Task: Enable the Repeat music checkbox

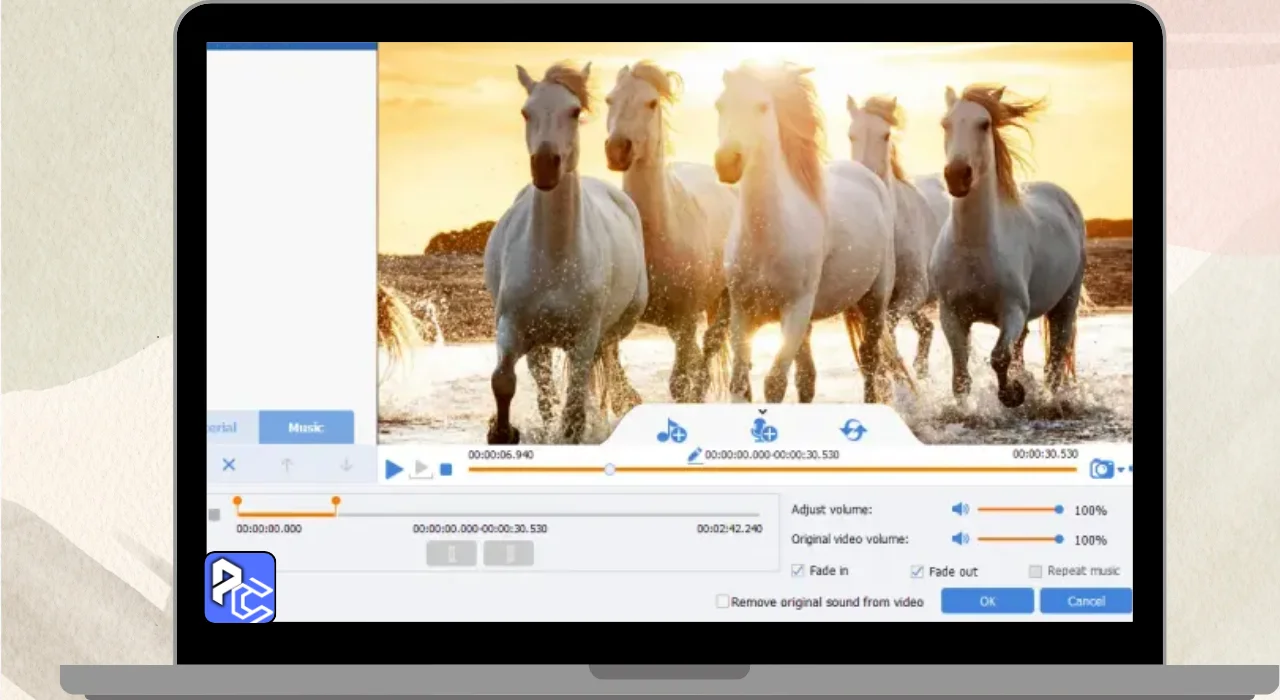Action: (1036, 572)
